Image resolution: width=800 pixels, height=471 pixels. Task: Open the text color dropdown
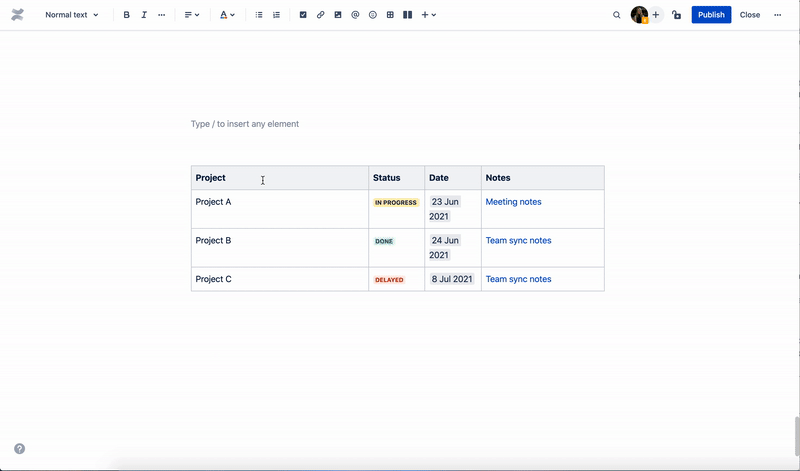click(x=227, y=15)
